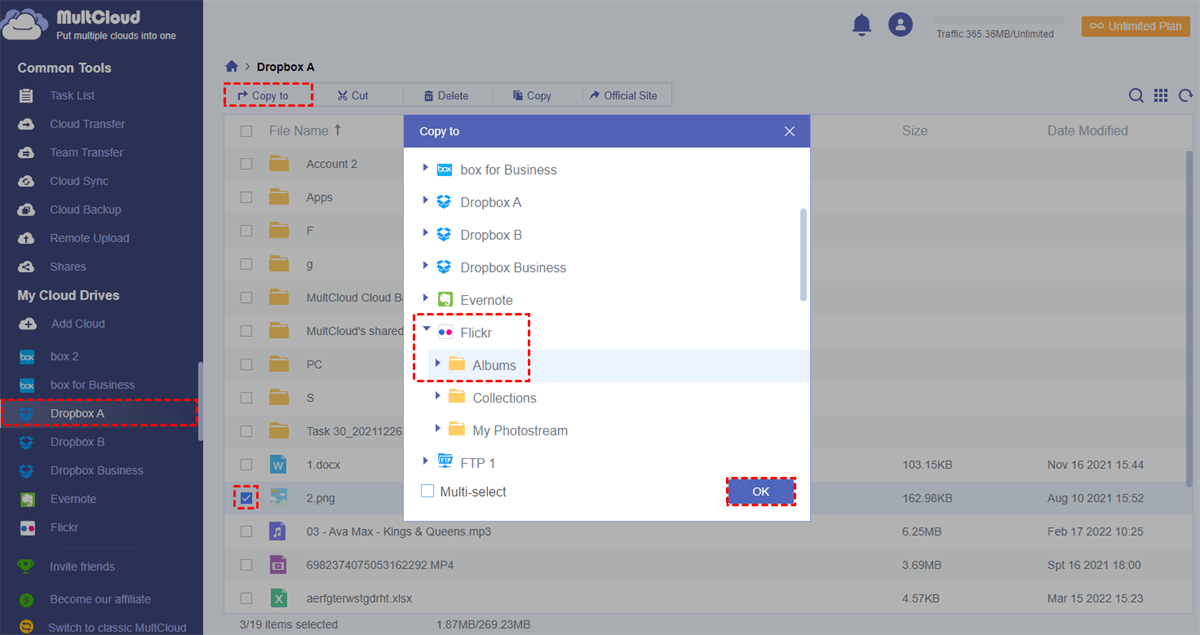
Task: Expand Dropbox A in dialog tree
Action: (x=426, y=202)
